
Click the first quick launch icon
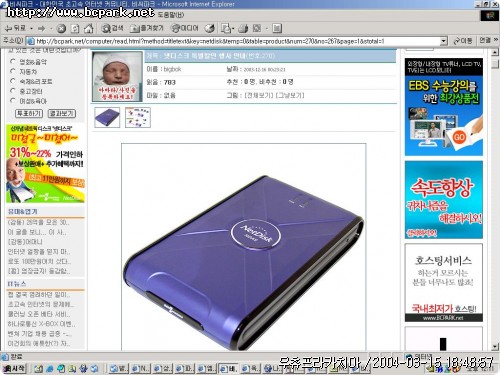pyautogui.click(x=39, y=368)
